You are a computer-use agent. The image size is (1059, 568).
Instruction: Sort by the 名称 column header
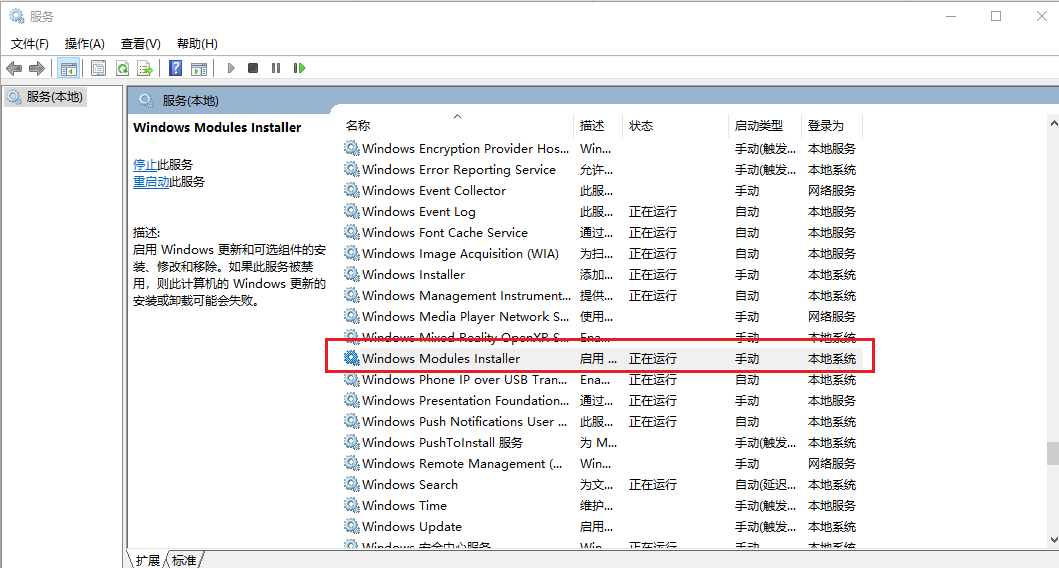(x=357, y=126)
